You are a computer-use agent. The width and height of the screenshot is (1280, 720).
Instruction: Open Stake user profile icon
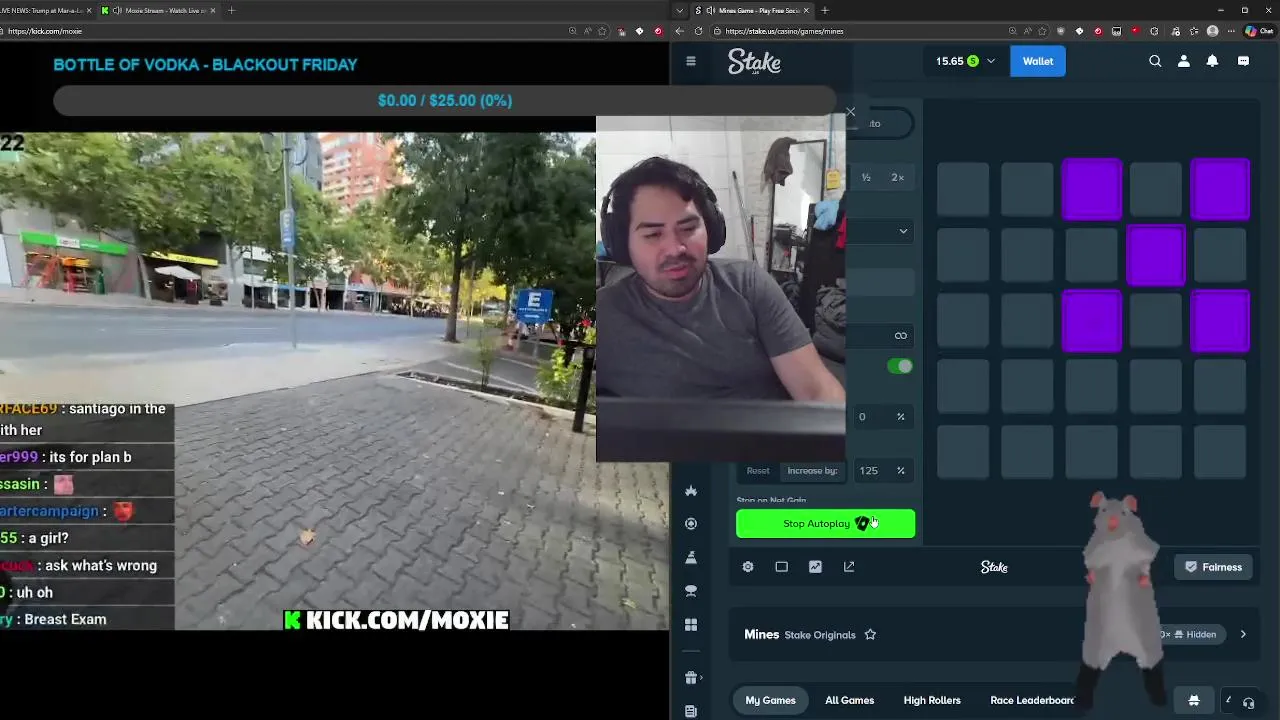[1184, 61]
